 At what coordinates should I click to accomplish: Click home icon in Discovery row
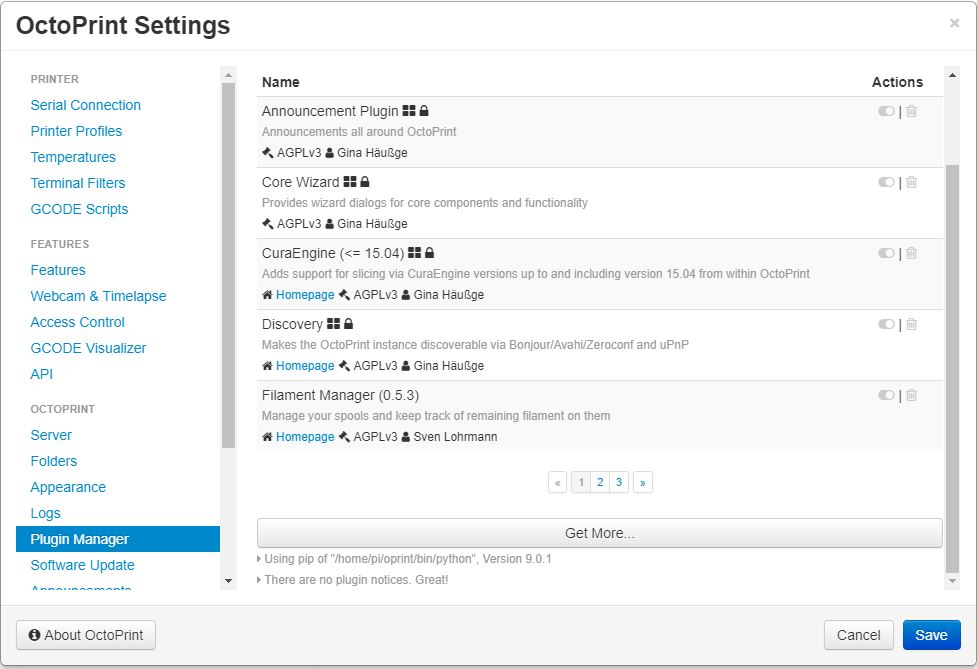click(267, 366)
